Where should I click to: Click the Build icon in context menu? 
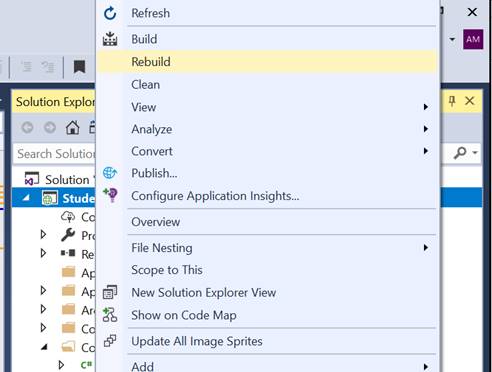pyautogui.click(x=110, y=39)
